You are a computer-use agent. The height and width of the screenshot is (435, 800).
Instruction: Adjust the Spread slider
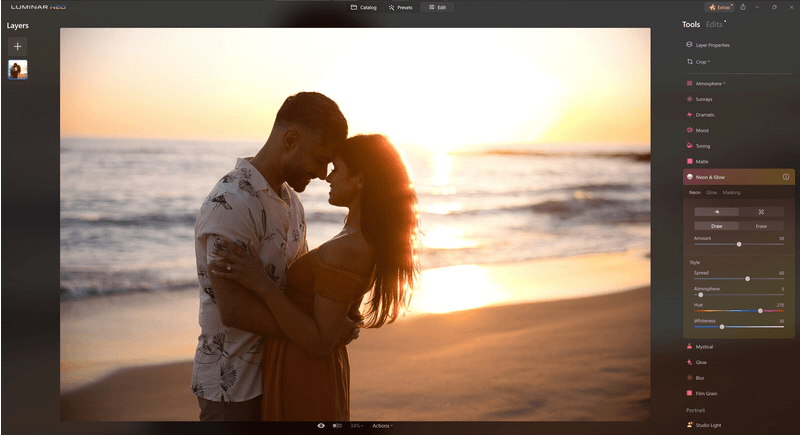[739, 279]
